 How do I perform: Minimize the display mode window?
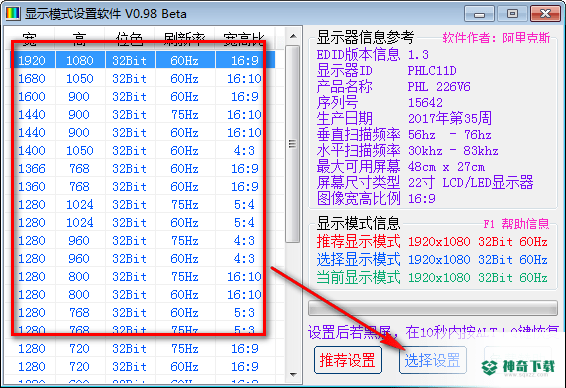pos(479,14)
